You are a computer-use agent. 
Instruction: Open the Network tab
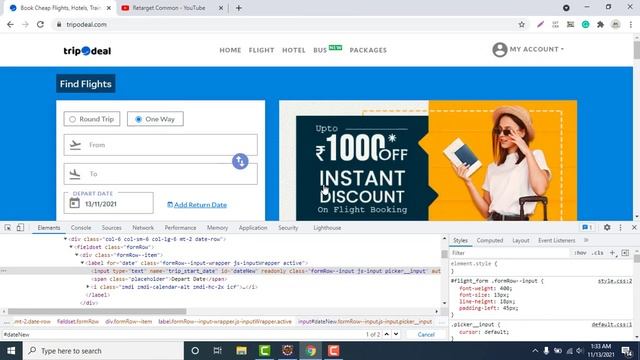point(143,228)
